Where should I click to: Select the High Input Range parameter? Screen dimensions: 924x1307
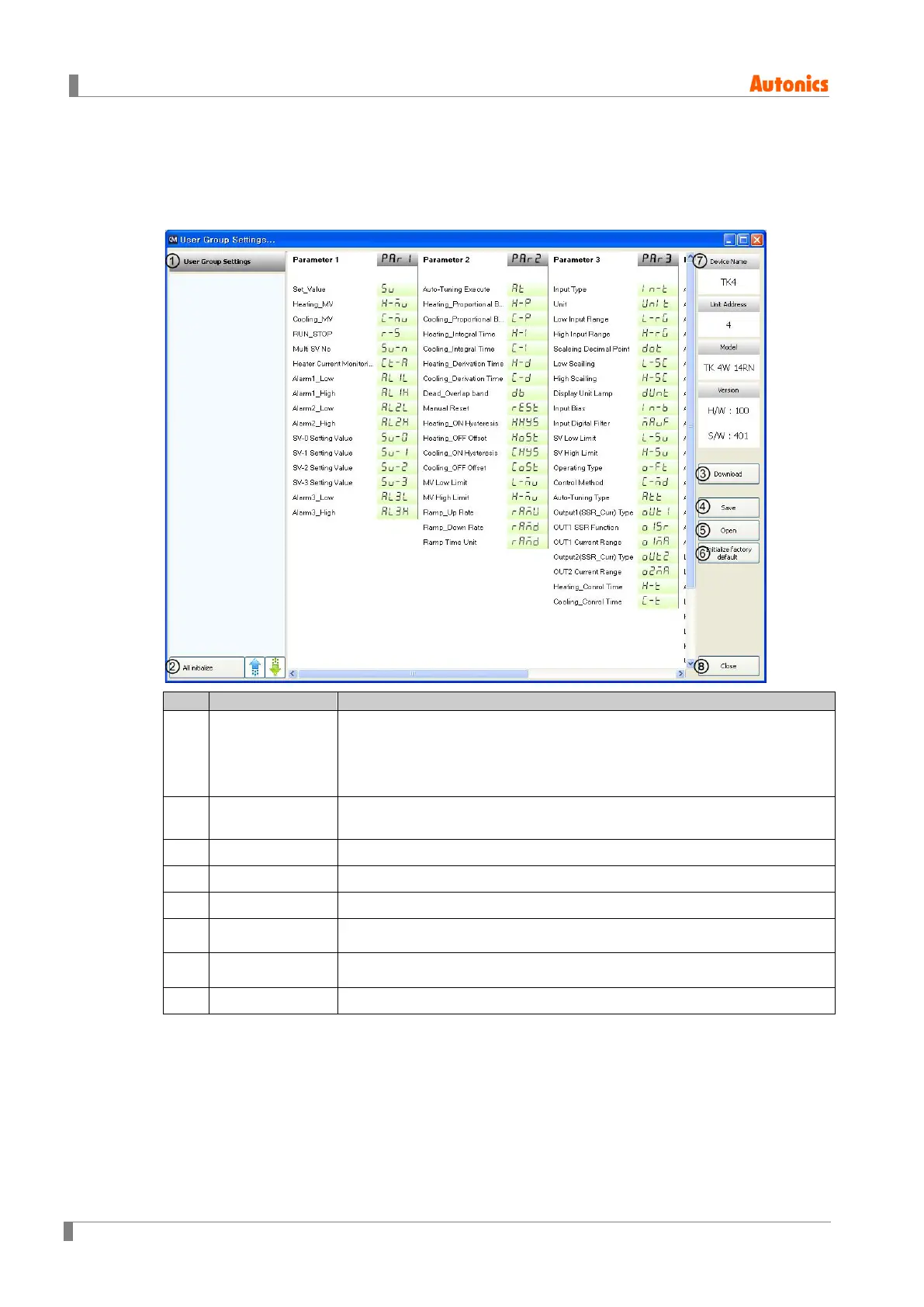(x=581, y=335)
